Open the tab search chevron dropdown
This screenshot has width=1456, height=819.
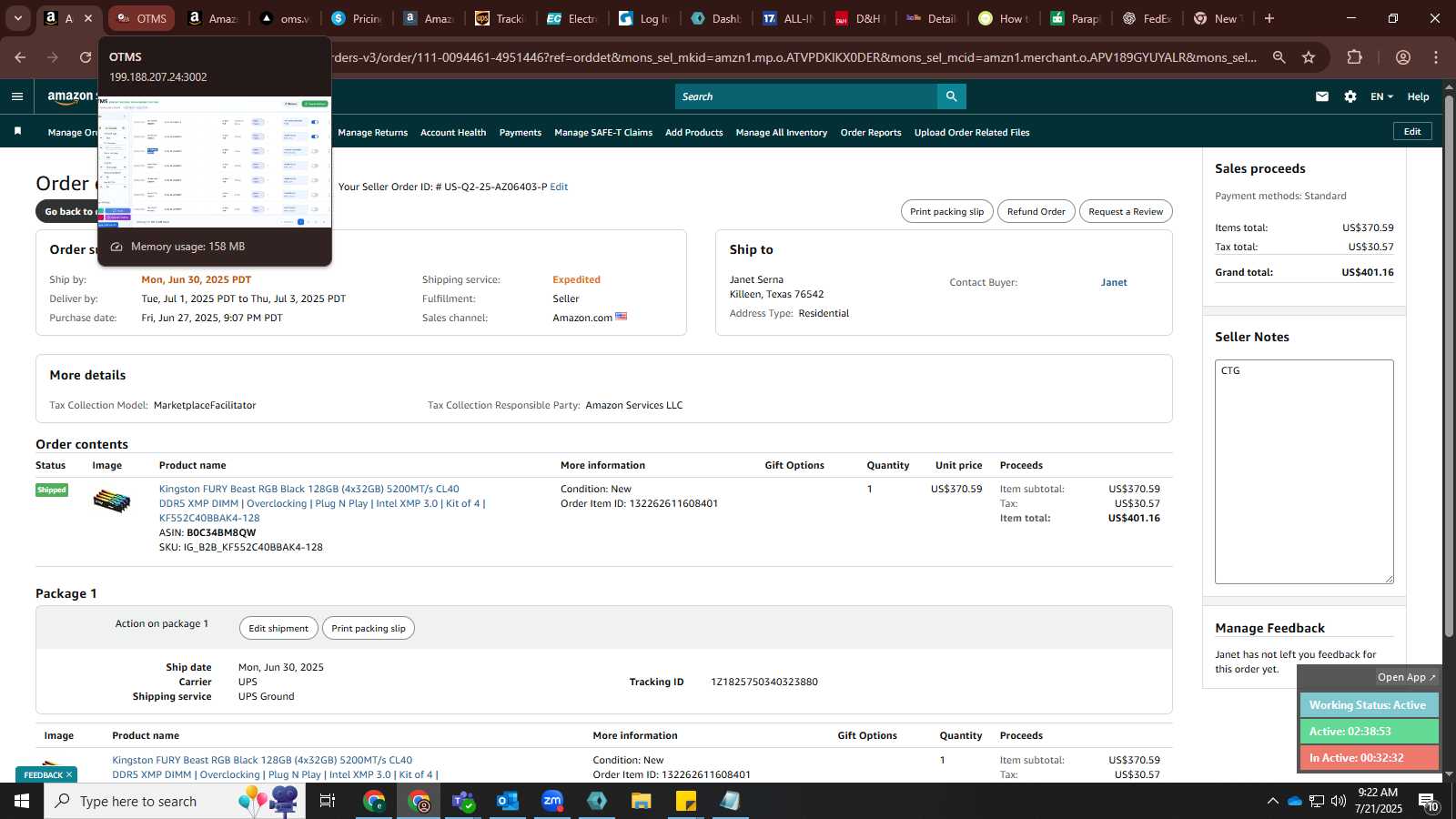(17, 18)
